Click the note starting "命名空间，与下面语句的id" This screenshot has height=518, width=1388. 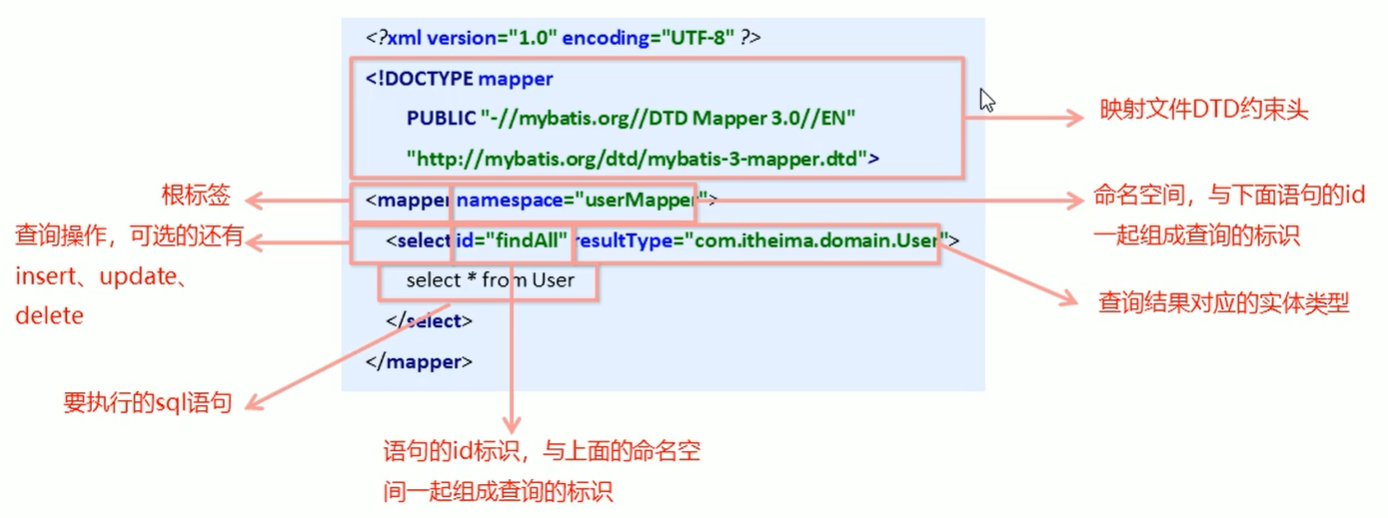(1230, 217)
